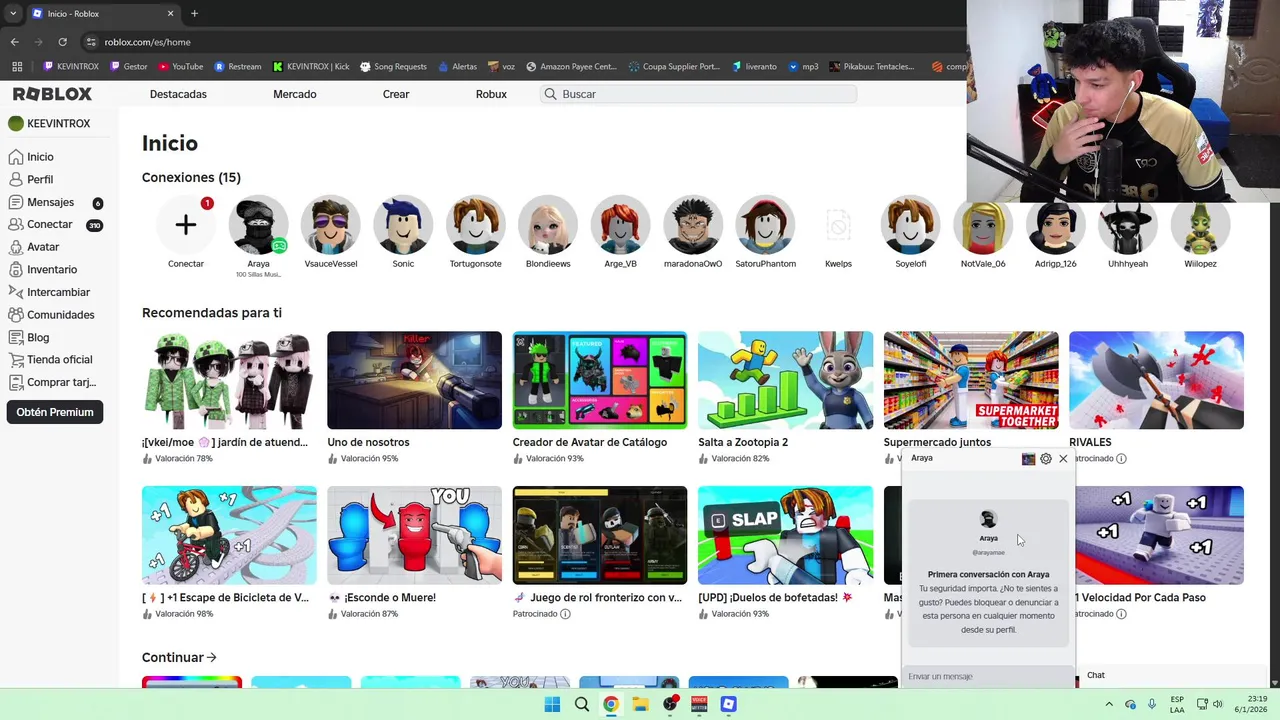Viewport: 1280px width, 720px height.
Task: Open Crear in top navigation
Action: pyautogui.click(x=396, y=94)
